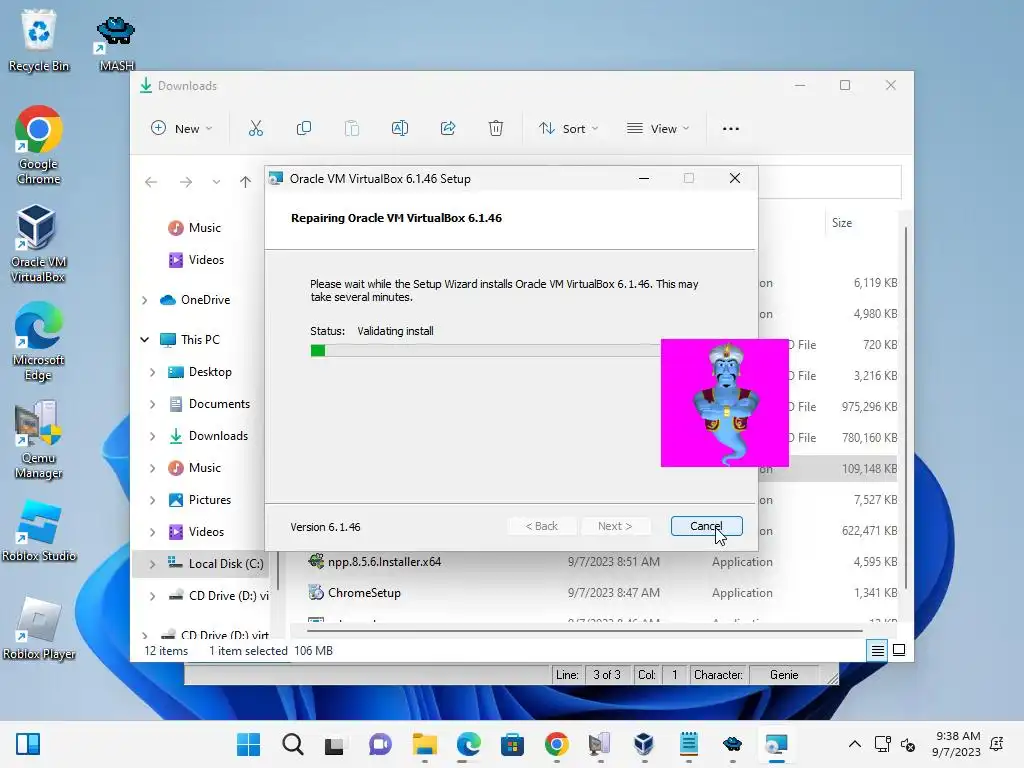
Task: Launch Google Chrome from the desktop
Action: pyautogui.click(x=39, y=145)
